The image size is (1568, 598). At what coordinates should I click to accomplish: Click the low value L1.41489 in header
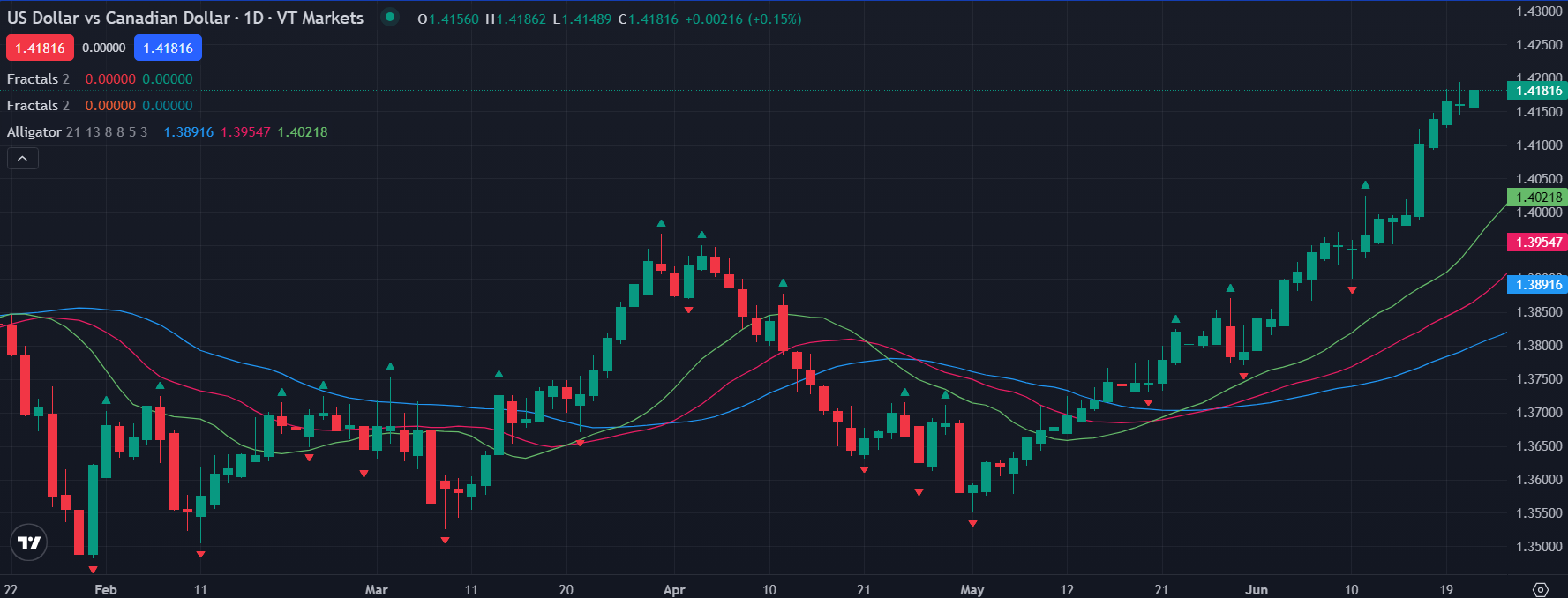coord(581,19)
